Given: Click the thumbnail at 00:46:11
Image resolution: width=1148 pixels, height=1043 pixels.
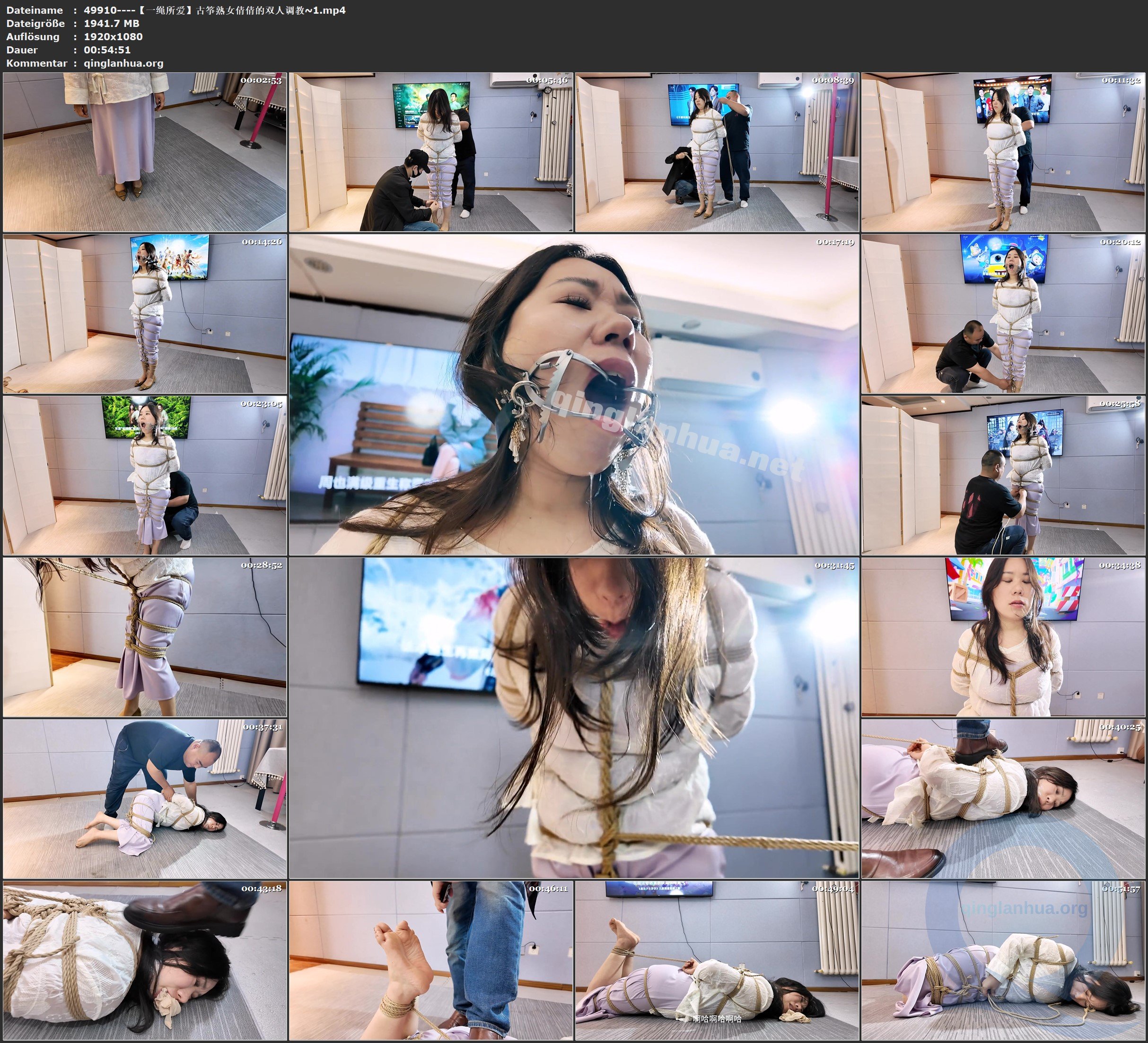Looking at the screenshot, I should tap(430, 960).
